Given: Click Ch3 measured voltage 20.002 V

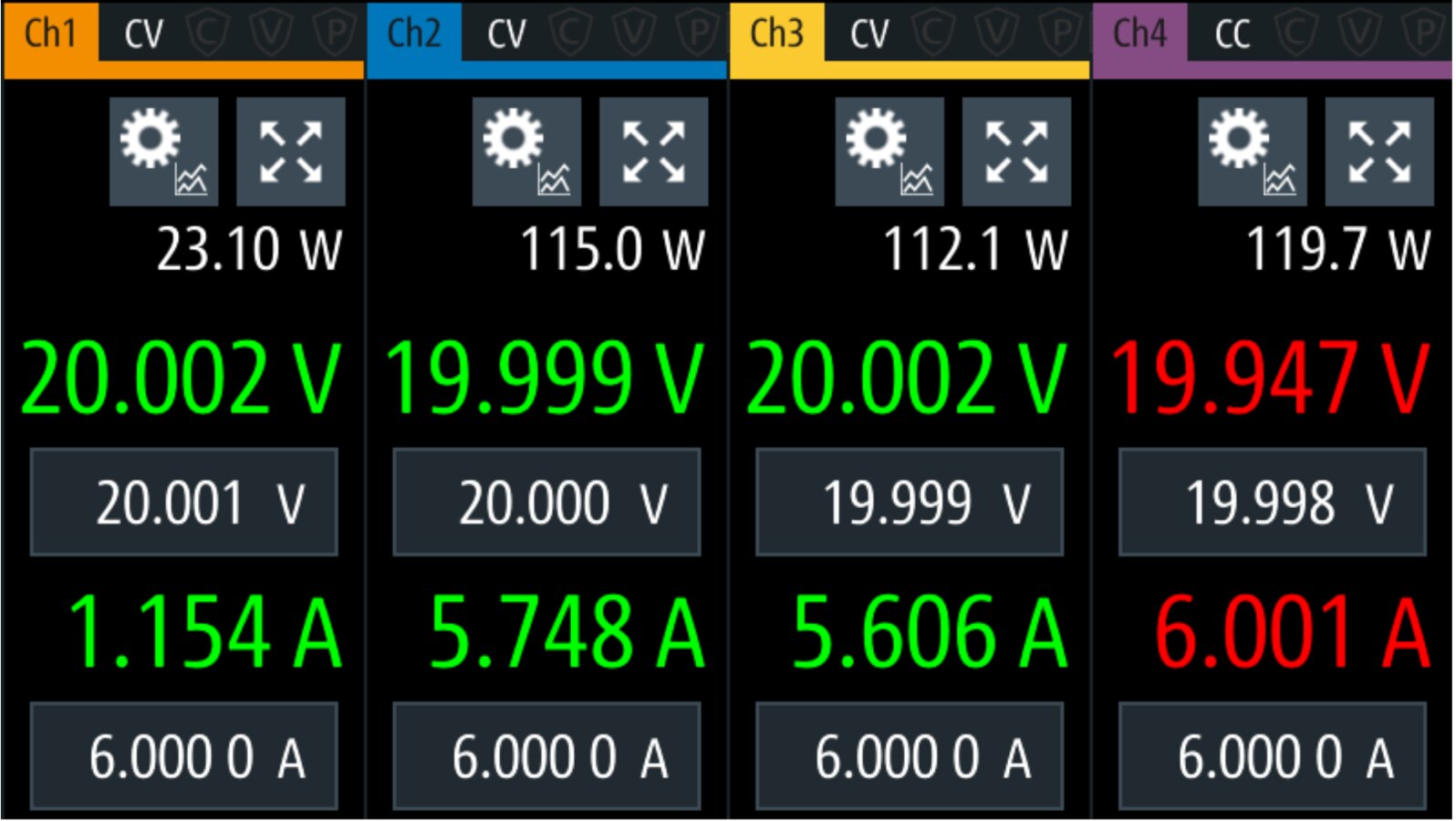Looking at the screenshot, I should (x=907, y=378).
